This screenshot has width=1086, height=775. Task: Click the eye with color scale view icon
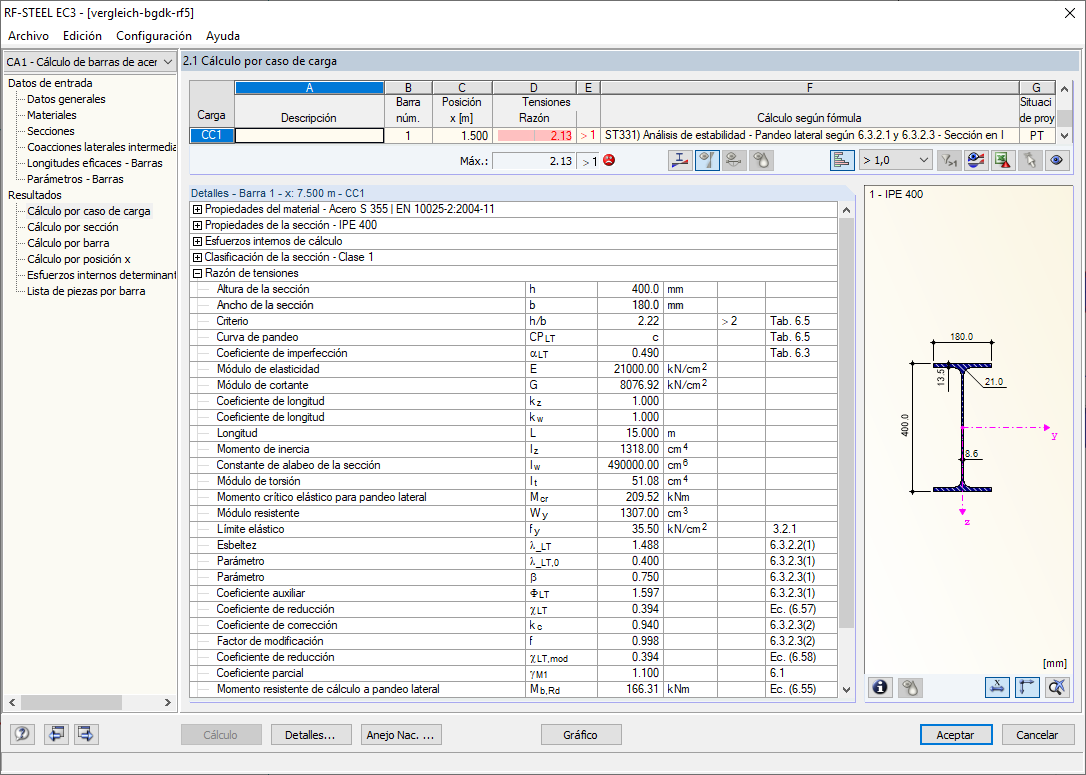[x=975, y=161]
